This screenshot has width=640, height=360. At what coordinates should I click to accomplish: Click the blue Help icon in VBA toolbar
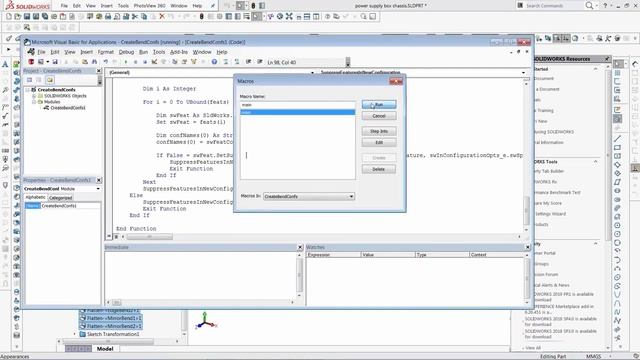click(214, 62)
